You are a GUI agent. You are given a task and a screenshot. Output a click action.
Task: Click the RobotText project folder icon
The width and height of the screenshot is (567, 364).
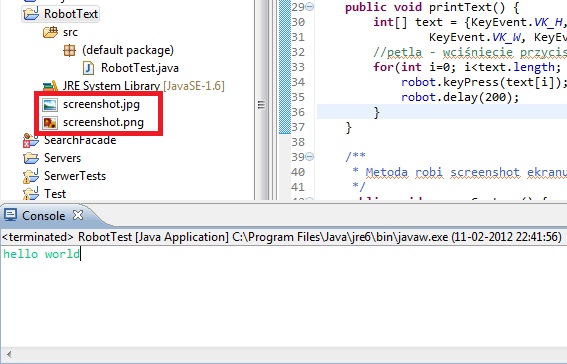(31, 14)
